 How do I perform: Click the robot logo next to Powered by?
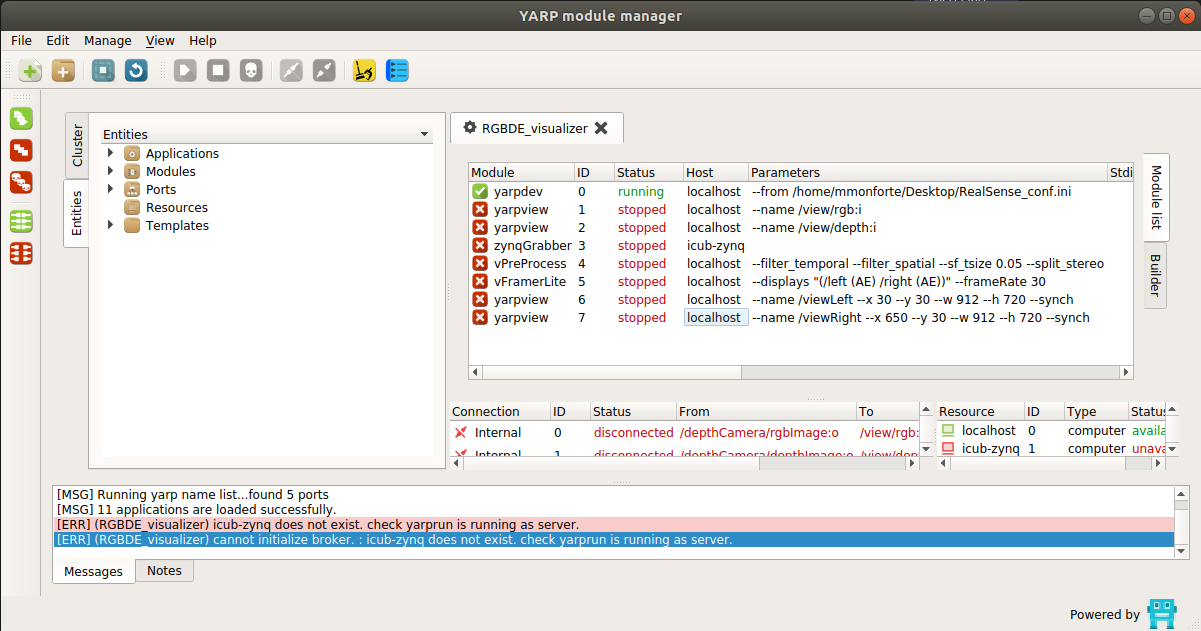[x=1162, y=614]
